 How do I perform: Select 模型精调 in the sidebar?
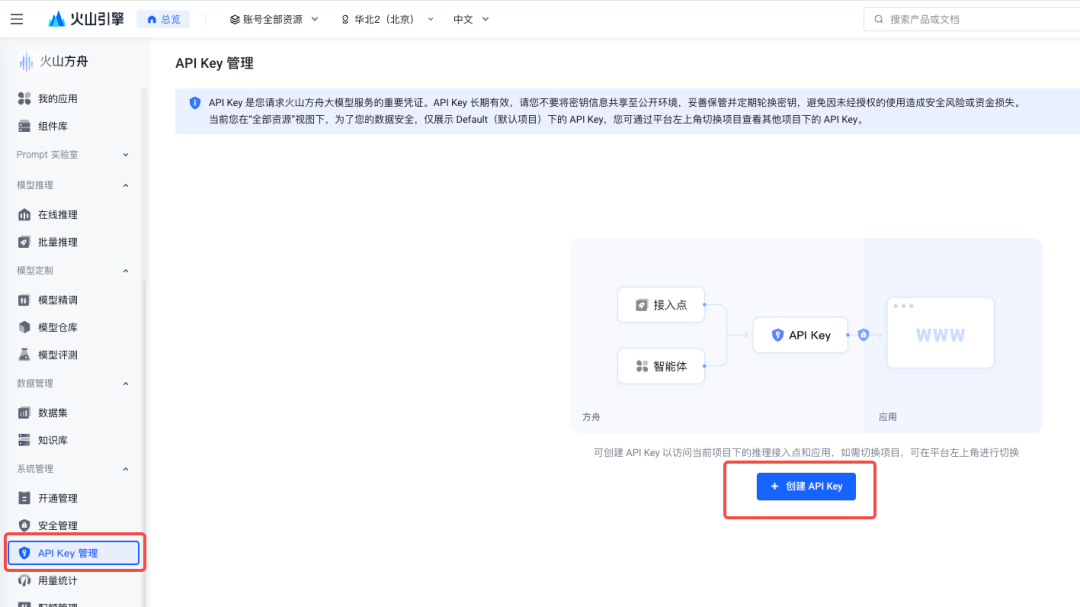click(58, 299)
